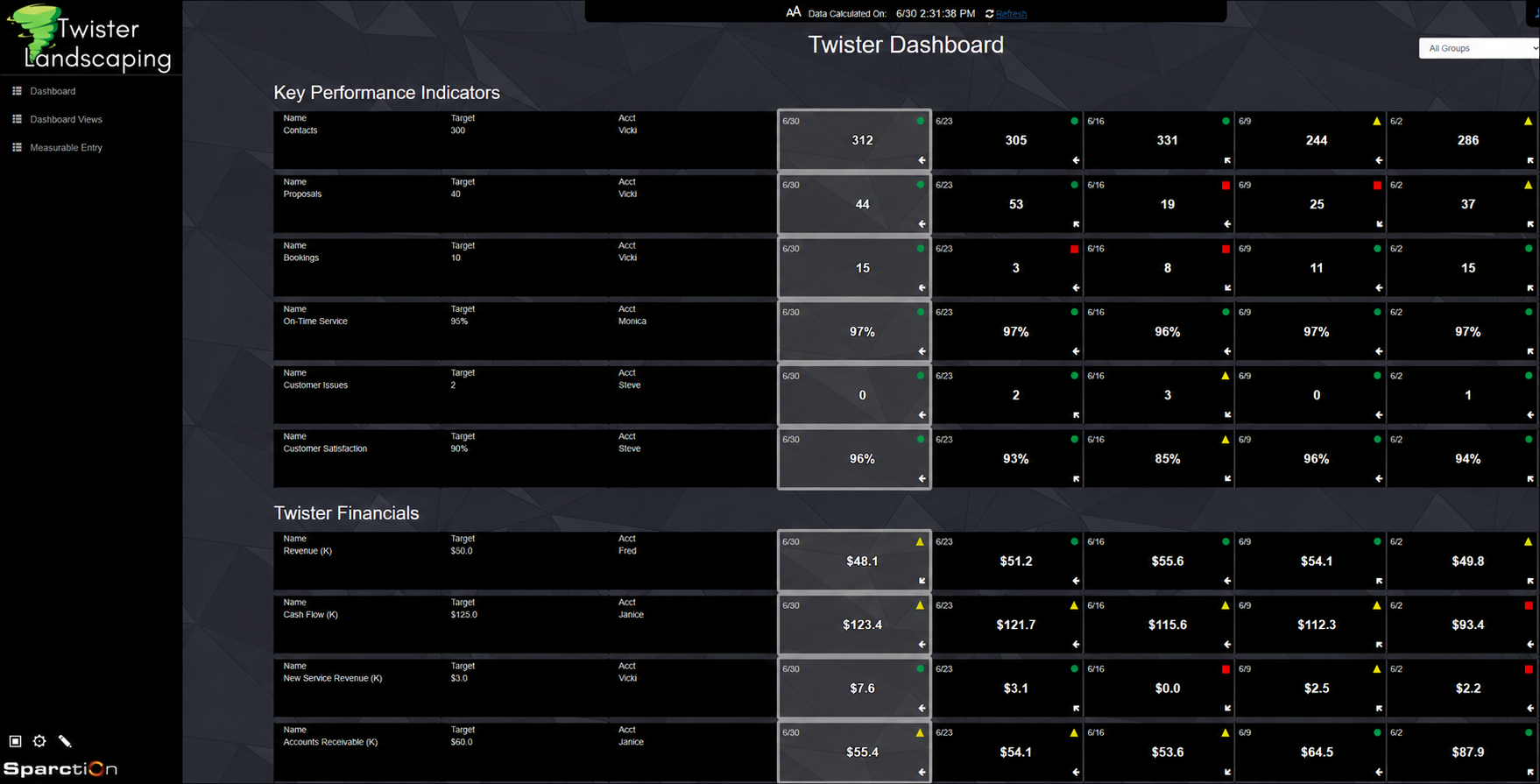Click the Refresh link

click(x=1011, y=14)
